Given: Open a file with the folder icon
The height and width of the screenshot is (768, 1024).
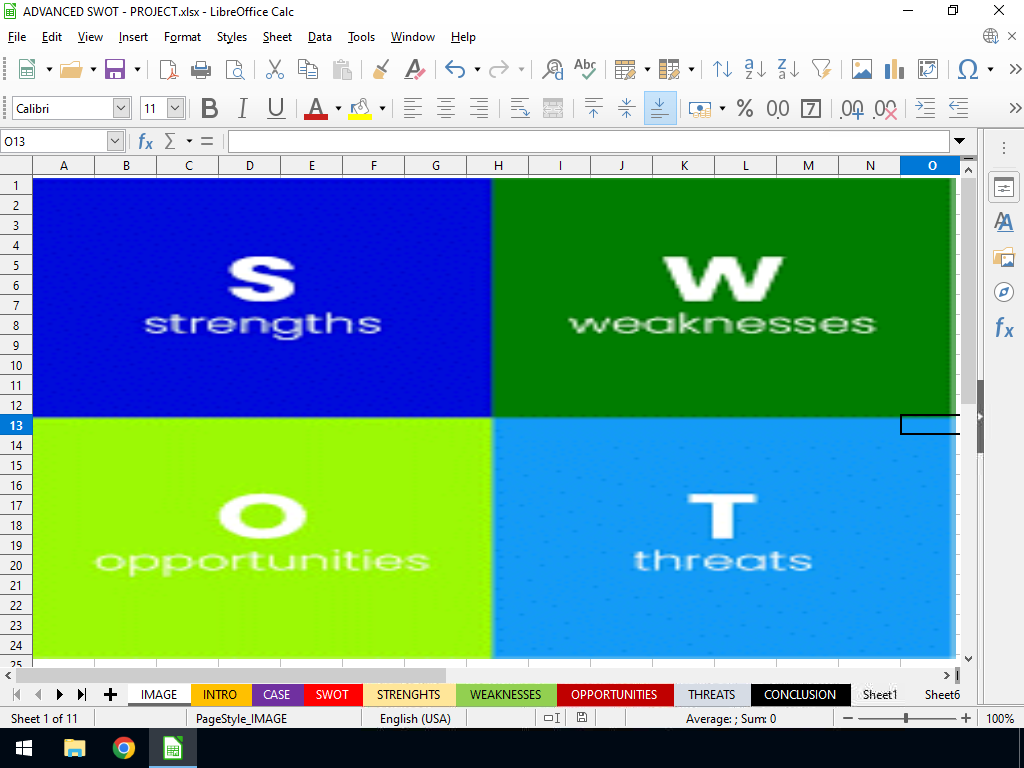Looking at the screenshot, I should click(x=71, y=69).
